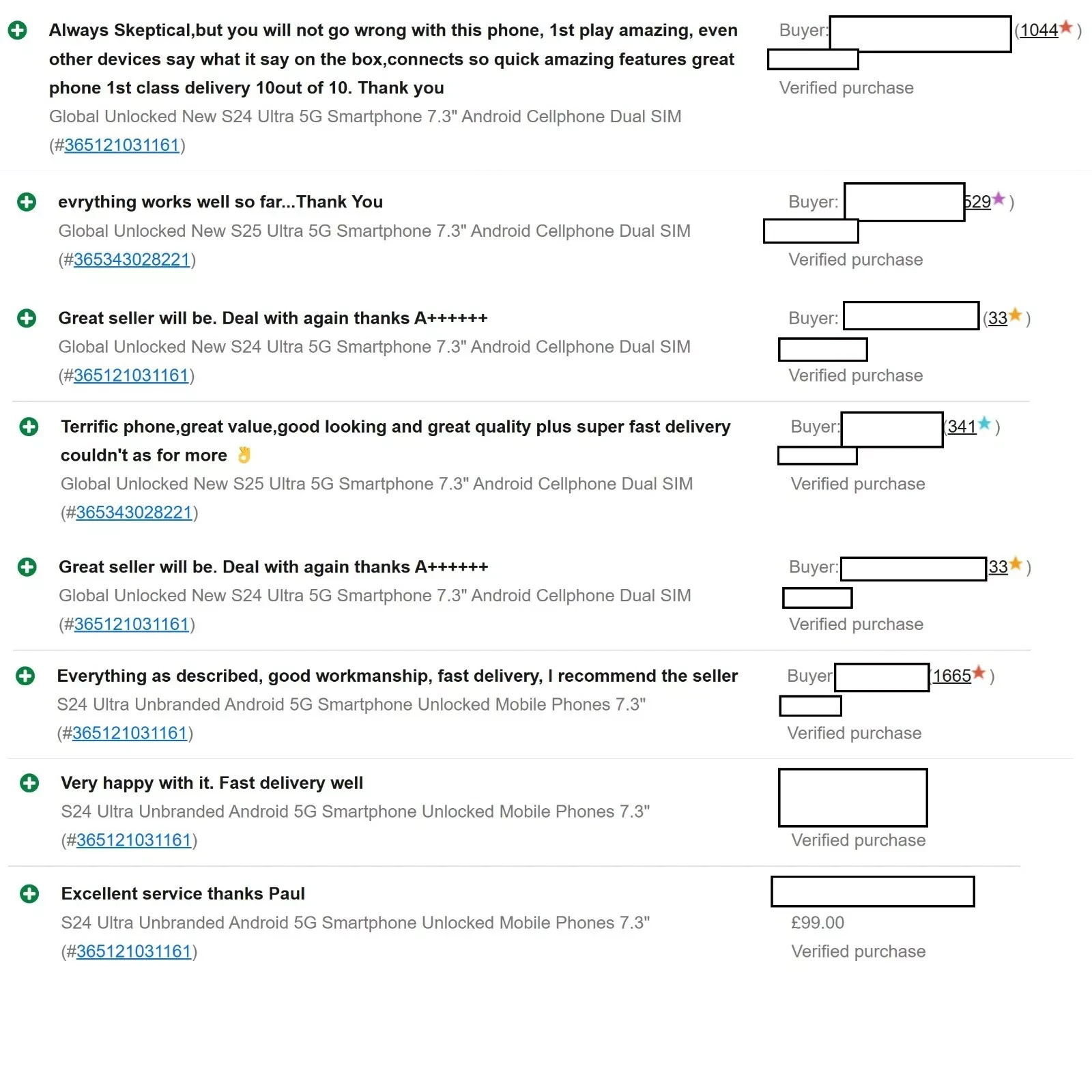The image size is (1092, 1092).
Task: Click the green plus icon beside "Very happy with it"
Action: tap(29, 783)
